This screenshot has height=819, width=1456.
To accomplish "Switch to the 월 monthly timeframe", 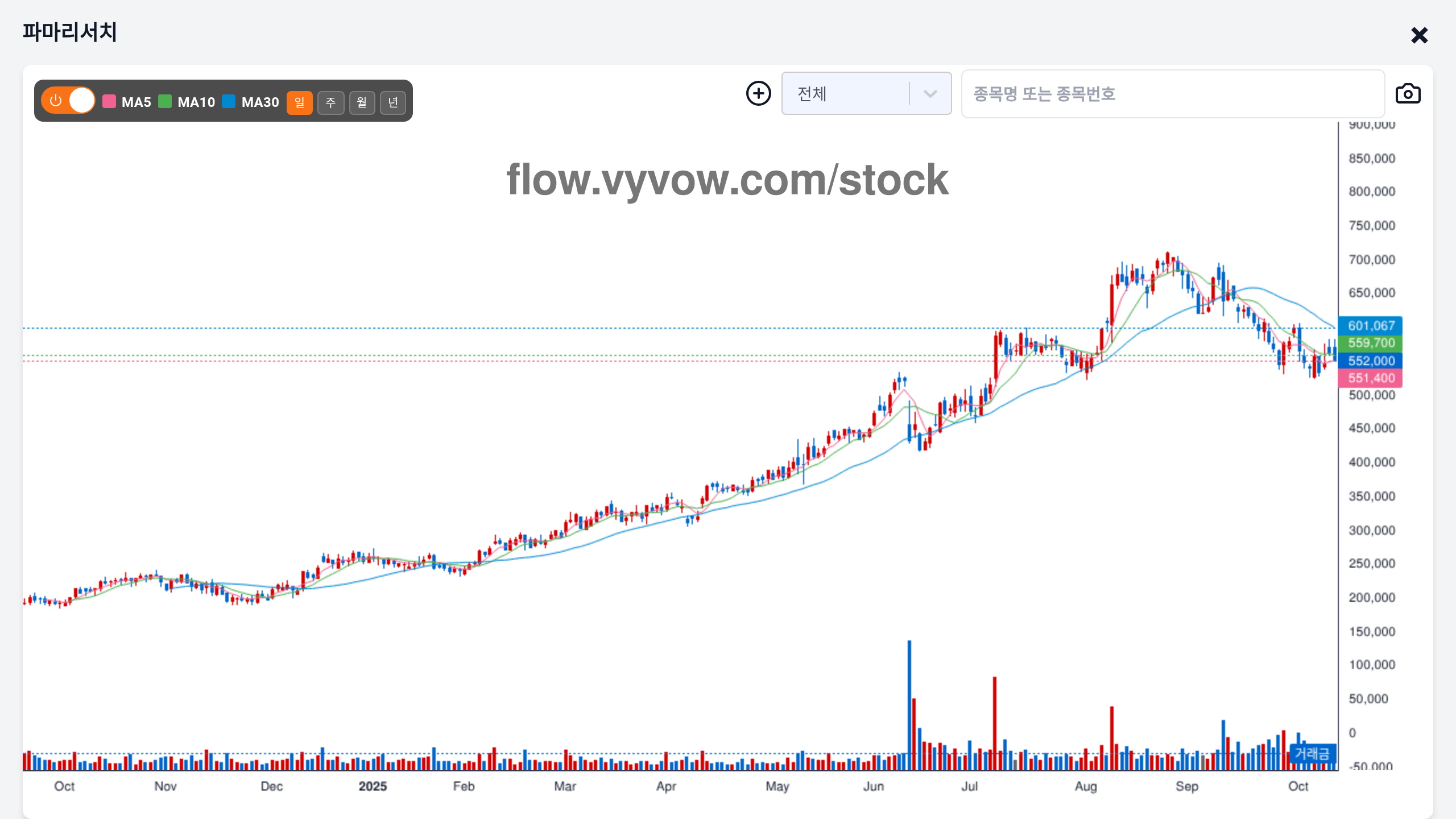I will [362, 102].
